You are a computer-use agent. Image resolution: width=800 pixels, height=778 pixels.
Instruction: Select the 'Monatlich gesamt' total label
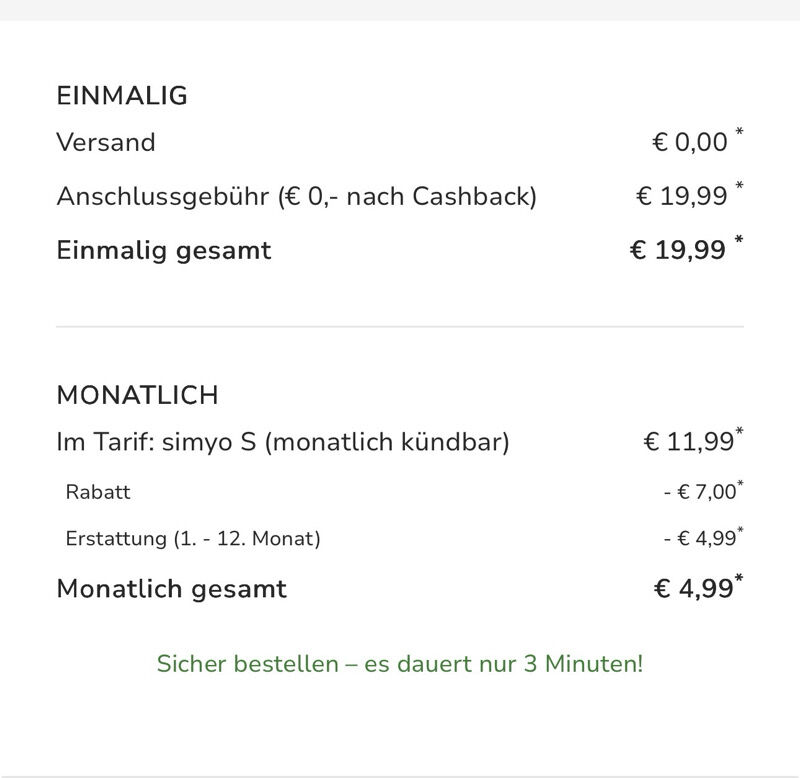tap(172, 589)
